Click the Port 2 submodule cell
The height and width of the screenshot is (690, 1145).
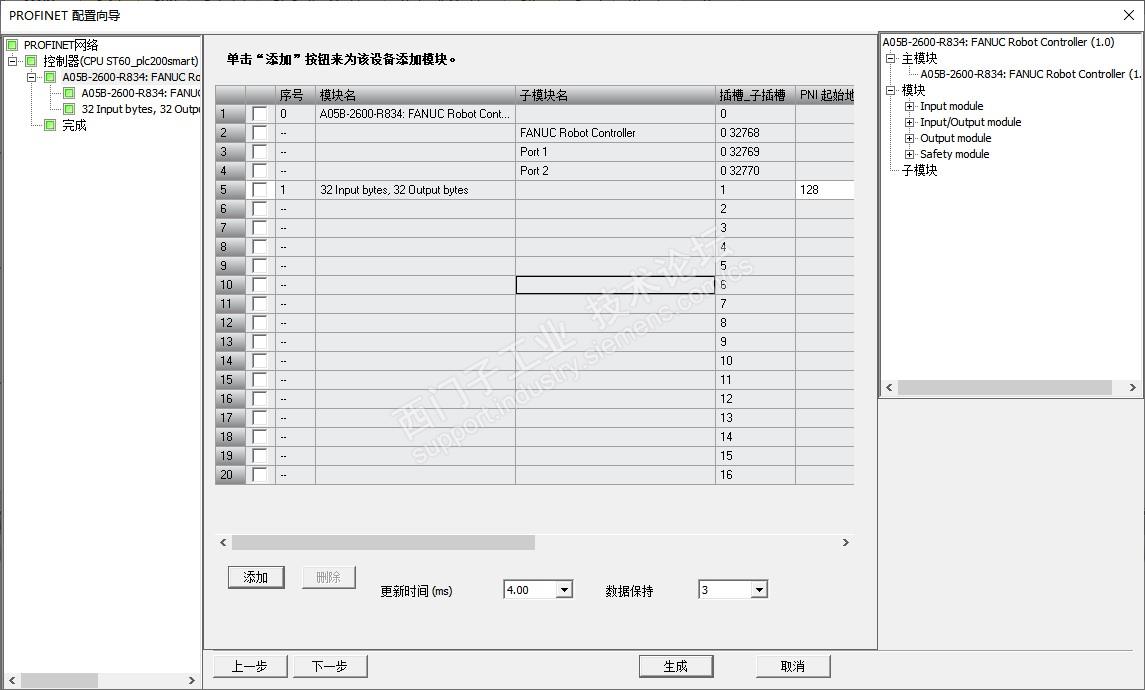pos(615,171)
